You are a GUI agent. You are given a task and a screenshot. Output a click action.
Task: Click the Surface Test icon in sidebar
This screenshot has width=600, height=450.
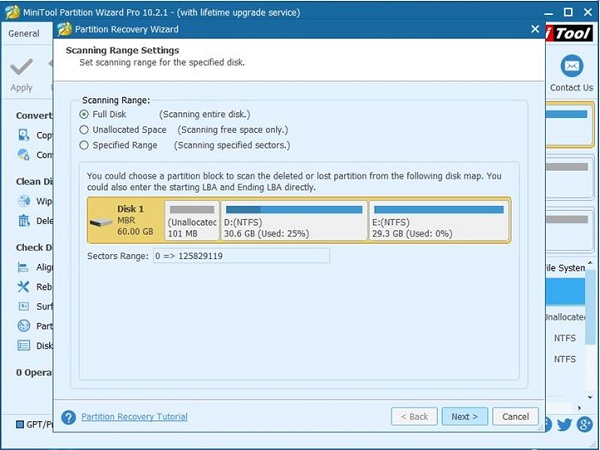(x=24, y=306)
